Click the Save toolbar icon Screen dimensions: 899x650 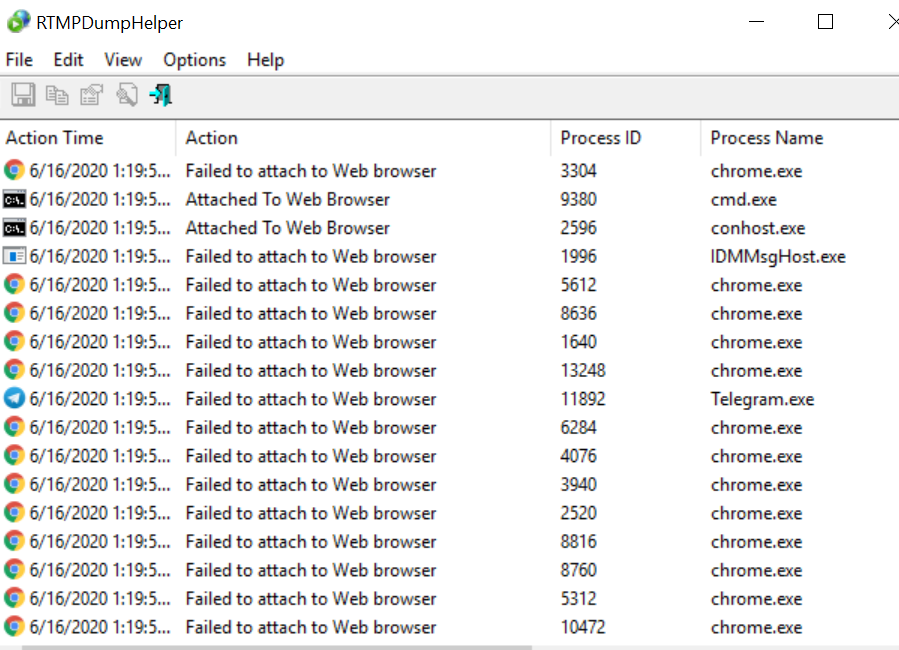pos(24,95)
